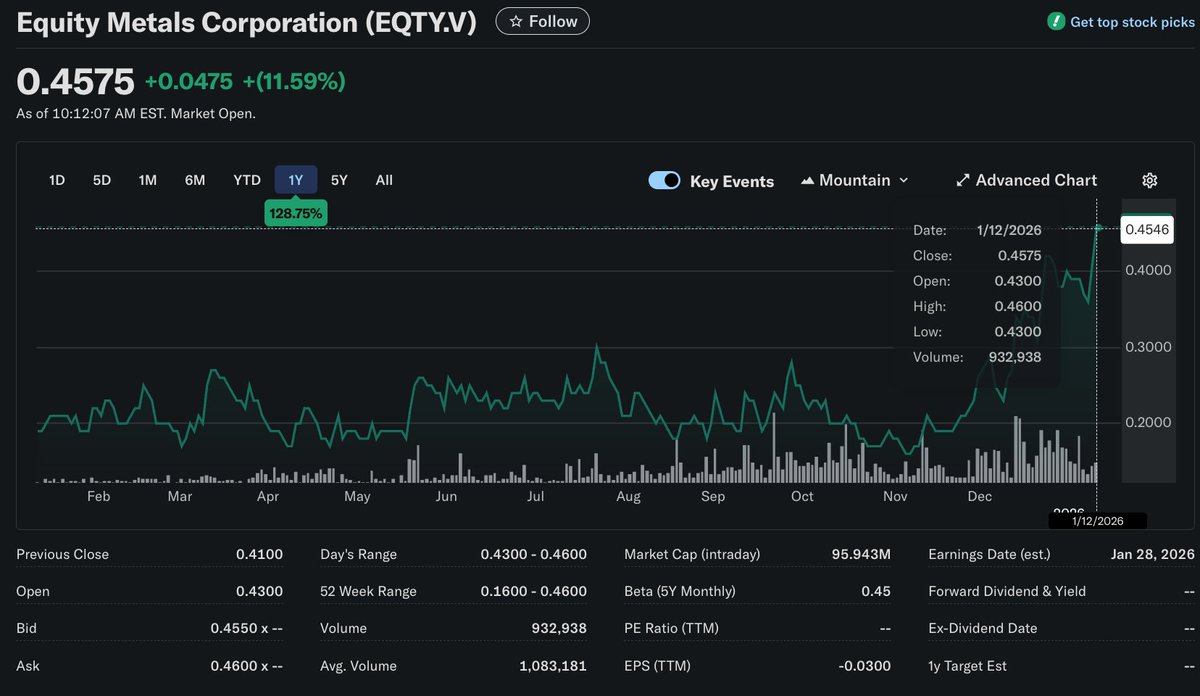This screenshot has width=1200, height=696.
Task: Click the 1y Target Est label
Action: (x=967, y=665)
